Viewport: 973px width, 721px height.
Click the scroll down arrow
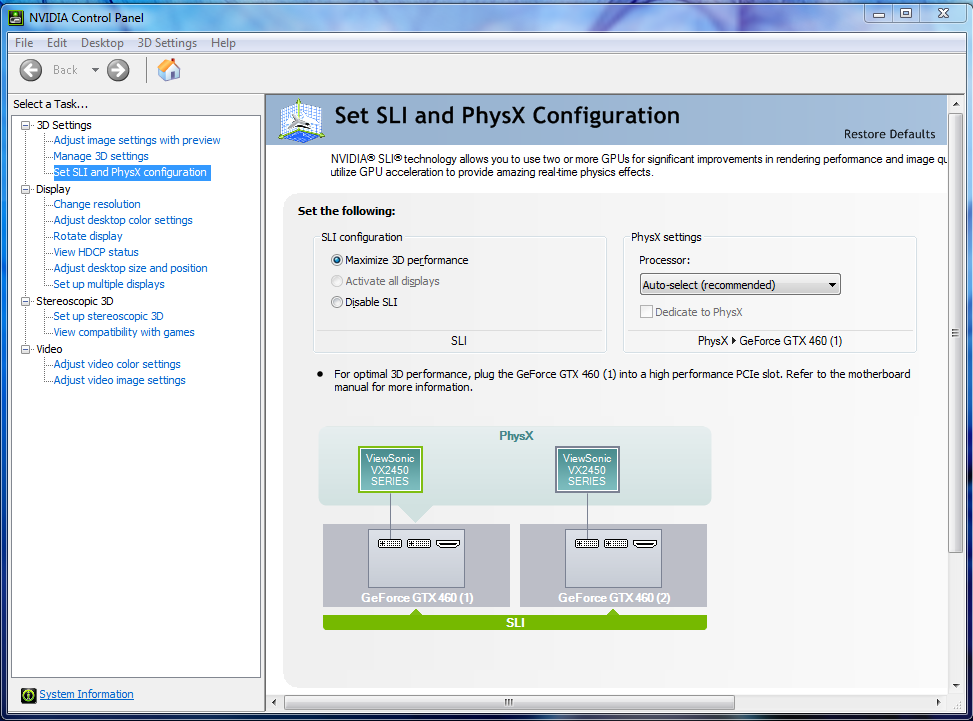956,685
